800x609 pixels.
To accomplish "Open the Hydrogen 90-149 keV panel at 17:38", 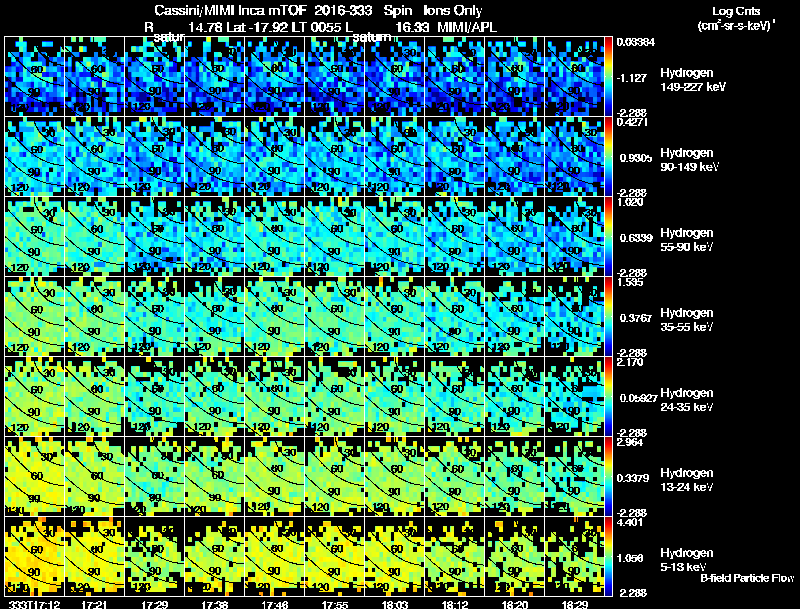I will 214,156.
